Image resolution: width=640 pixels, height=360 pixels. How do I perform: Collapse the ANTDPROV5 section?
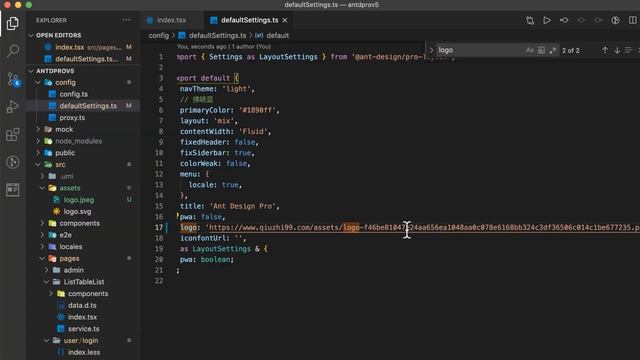[x=31, y=71]
